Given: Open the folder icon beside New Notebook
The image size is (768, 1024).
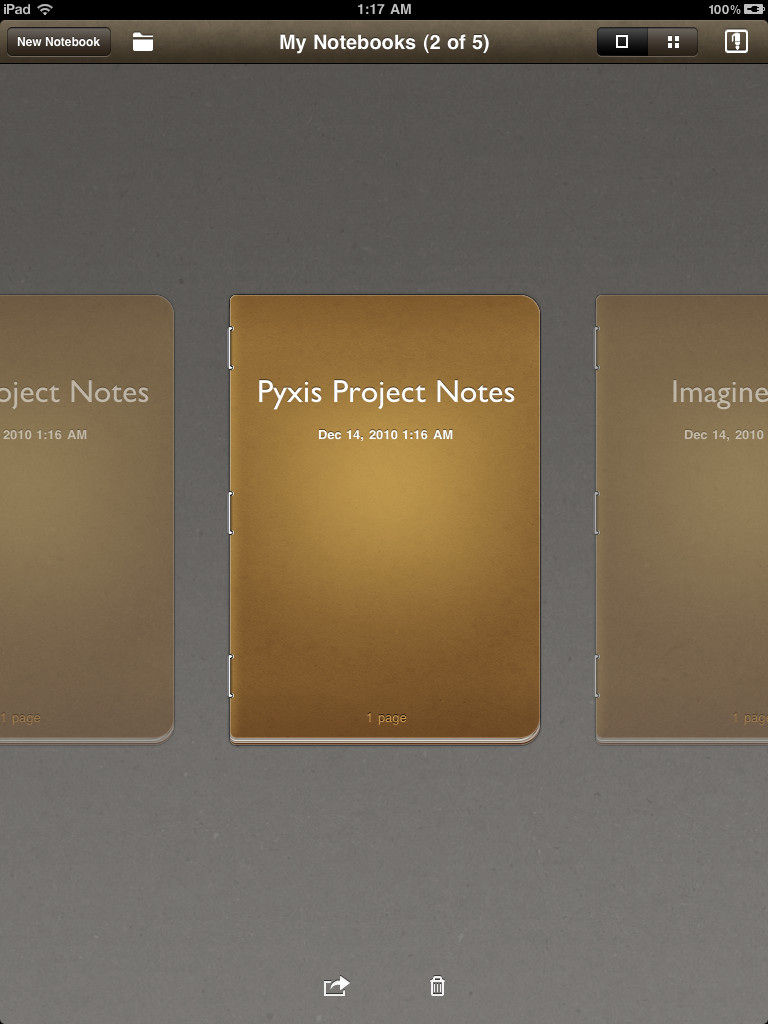Looking at the screenshot, I should tap(142, 42).
